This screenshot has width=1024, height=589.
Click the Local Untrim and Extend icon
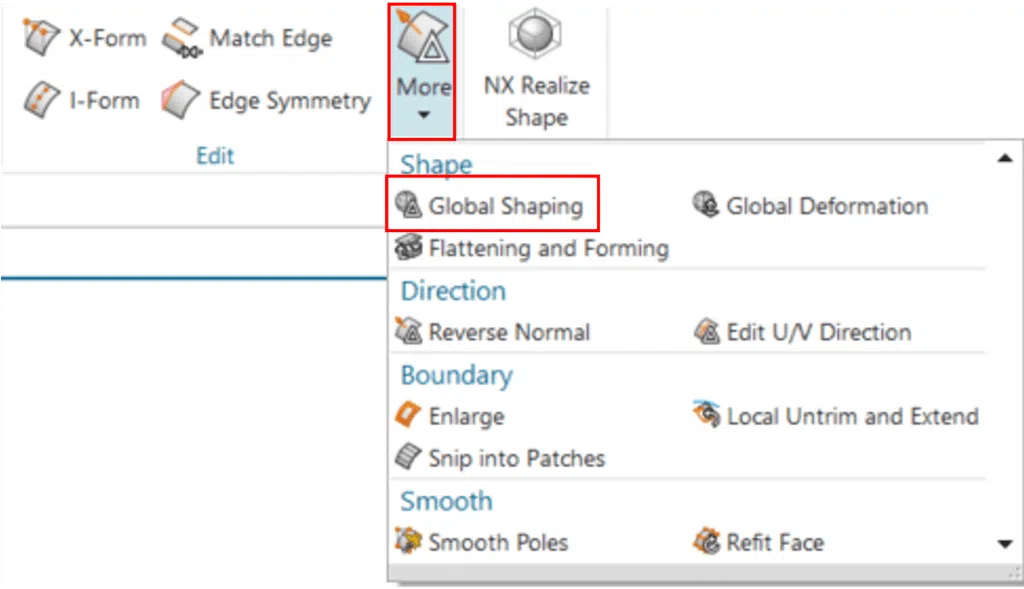(x=707, y=413)
